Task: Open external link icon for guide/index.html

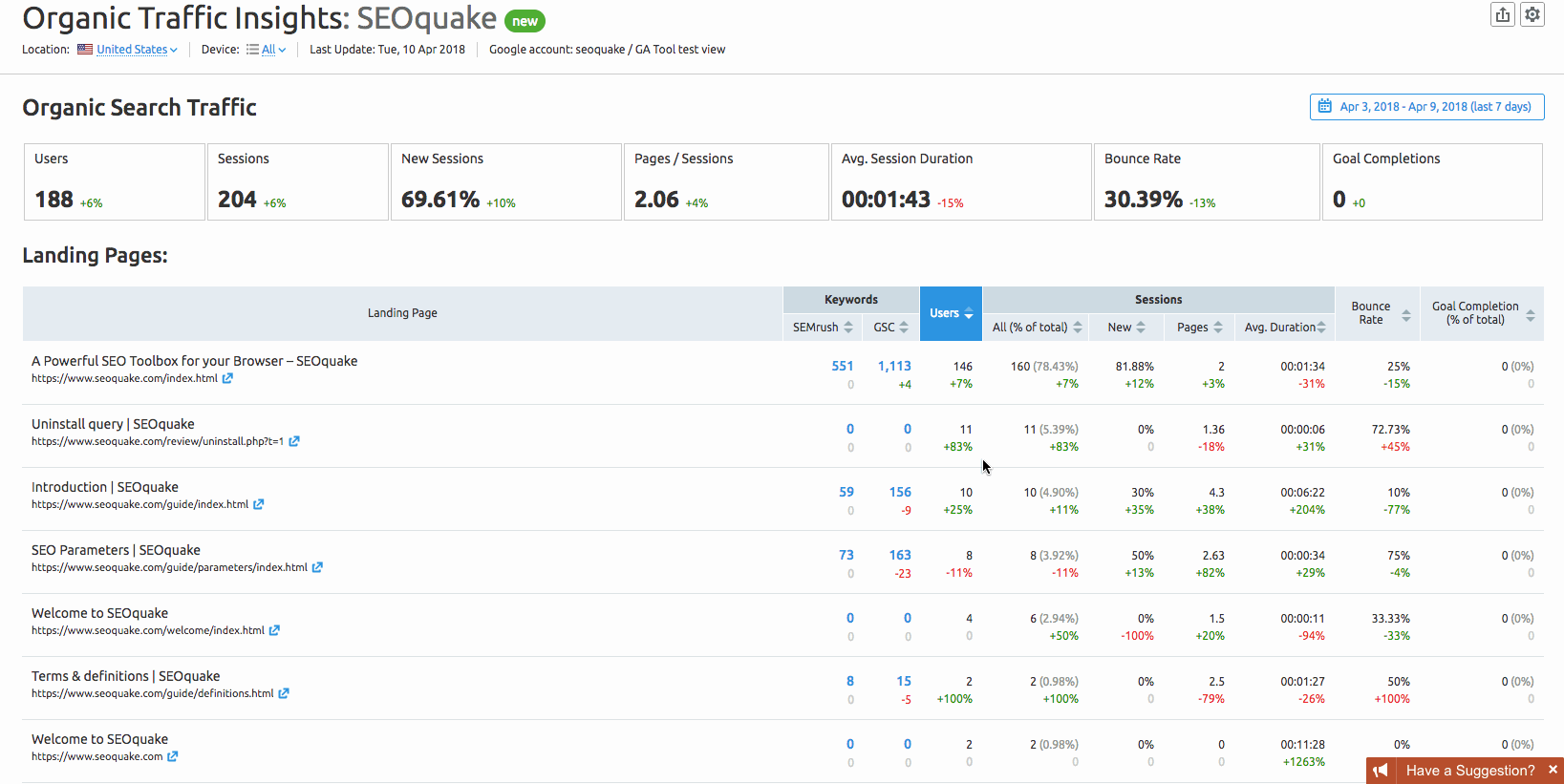Action: coord(258,504)
